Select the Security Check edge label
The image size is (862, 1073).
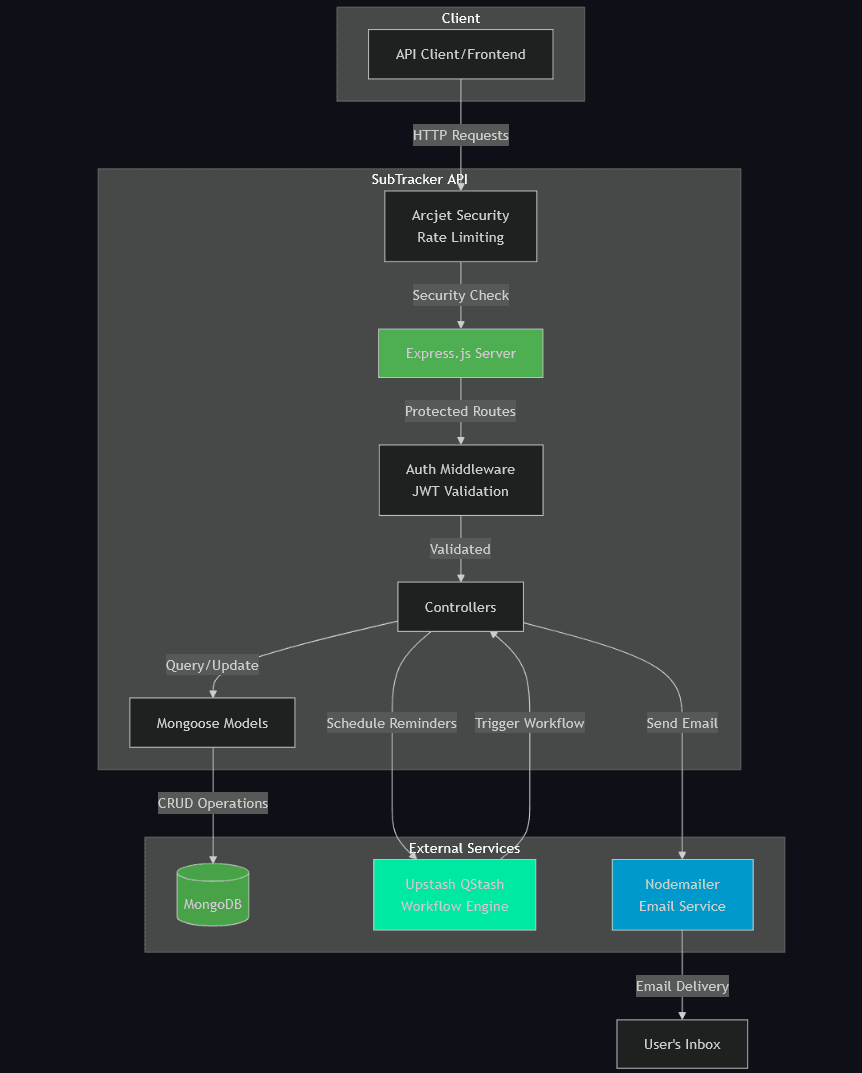coord(460,295)
